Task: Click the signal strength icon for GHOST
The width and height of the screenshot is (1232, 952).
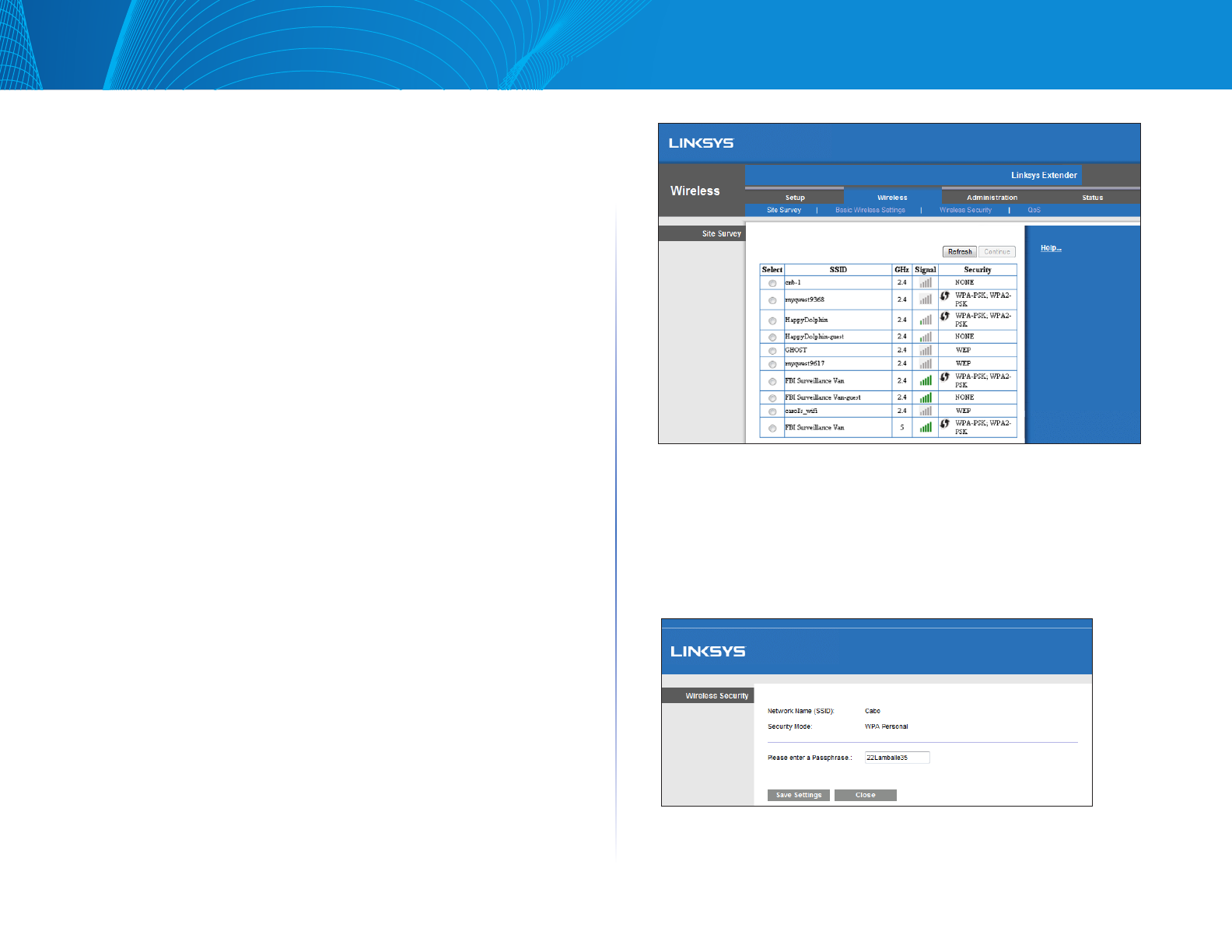Action: (x=926, y=351)
